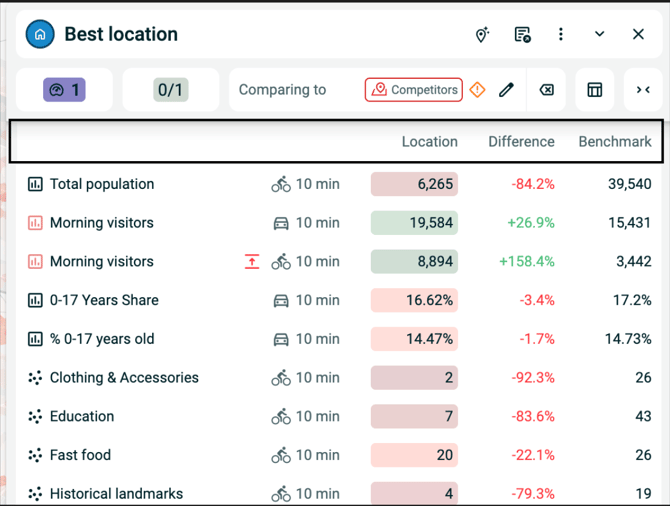
Task: Open the report list icon in header
Action: pyautogui.click(x=522, y=34)
